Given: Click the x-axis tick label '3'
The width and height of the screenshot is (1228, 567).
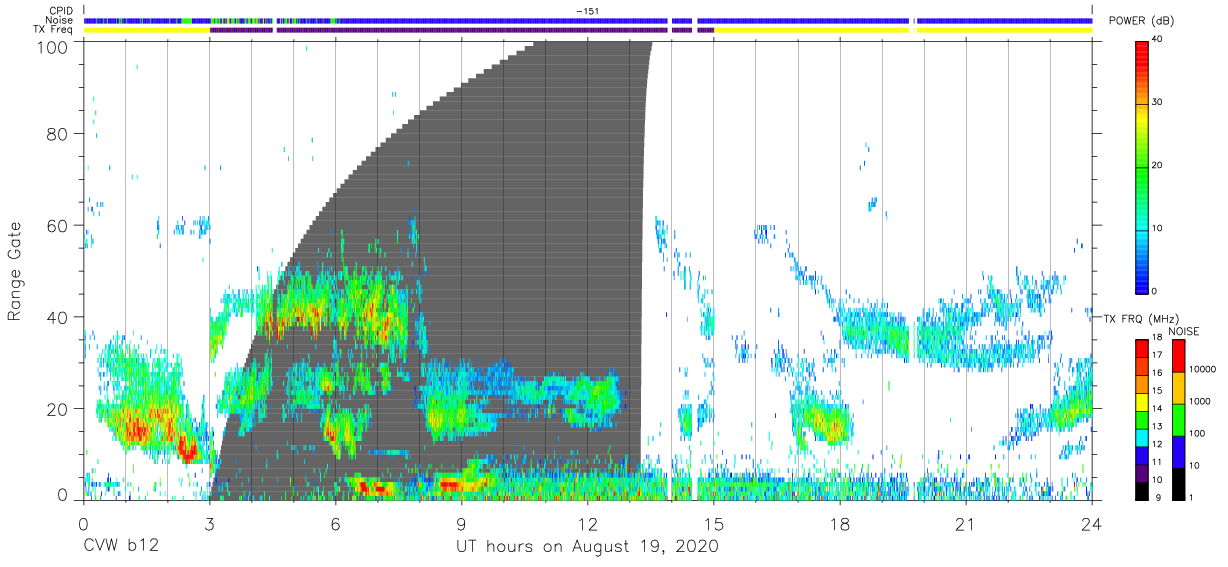Looking at the screenshot, I should 209,524.
